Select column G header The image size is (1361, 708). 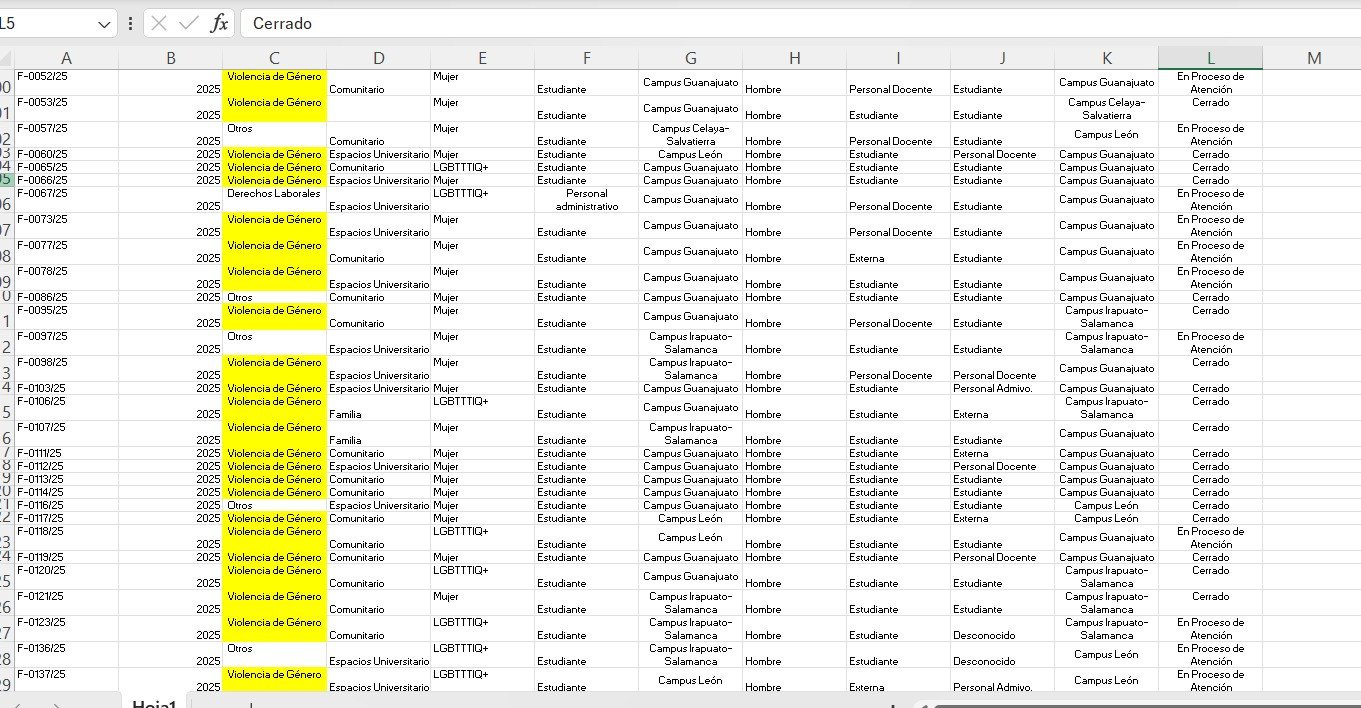tap(690, 58)
